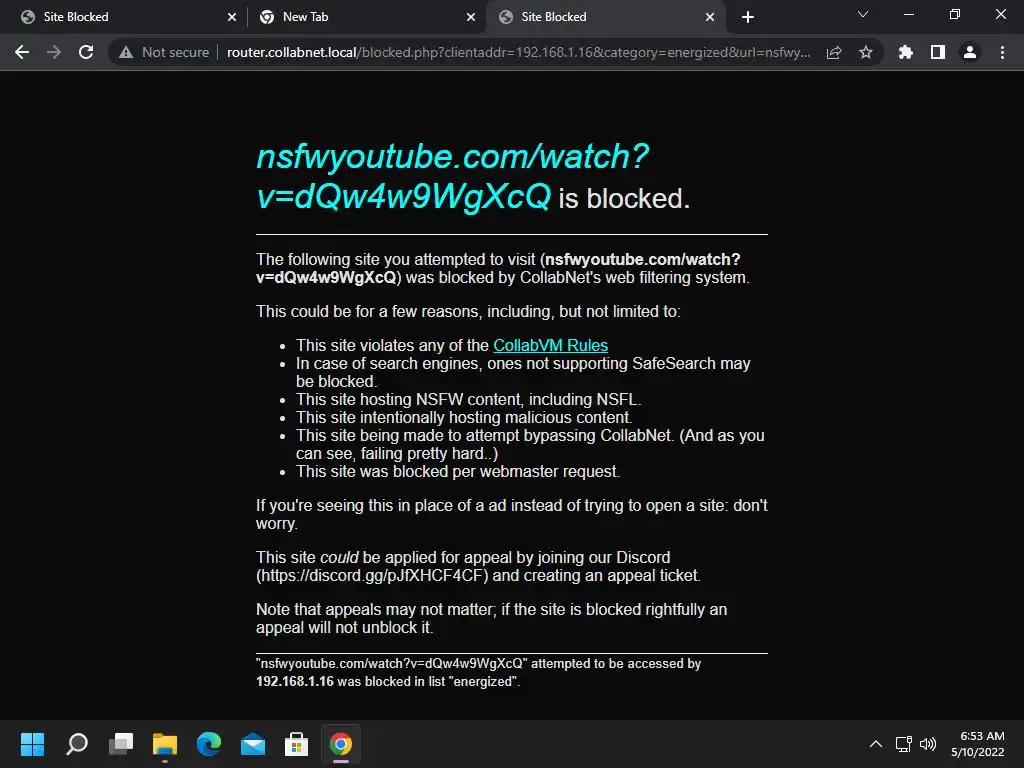Restore down the Chrome window
Image resolution: width=1024 pixels, height=768 pixels.
(x=955, y=14)
